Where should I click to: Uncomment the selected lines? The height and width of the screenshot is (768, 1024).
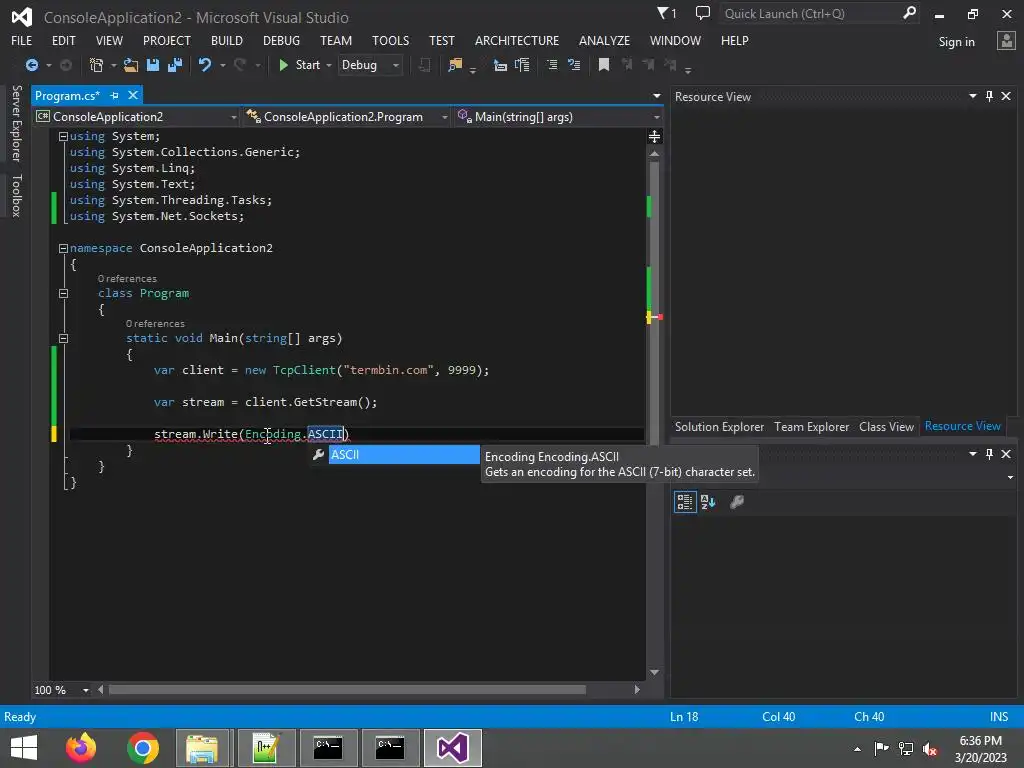point(574,65)
